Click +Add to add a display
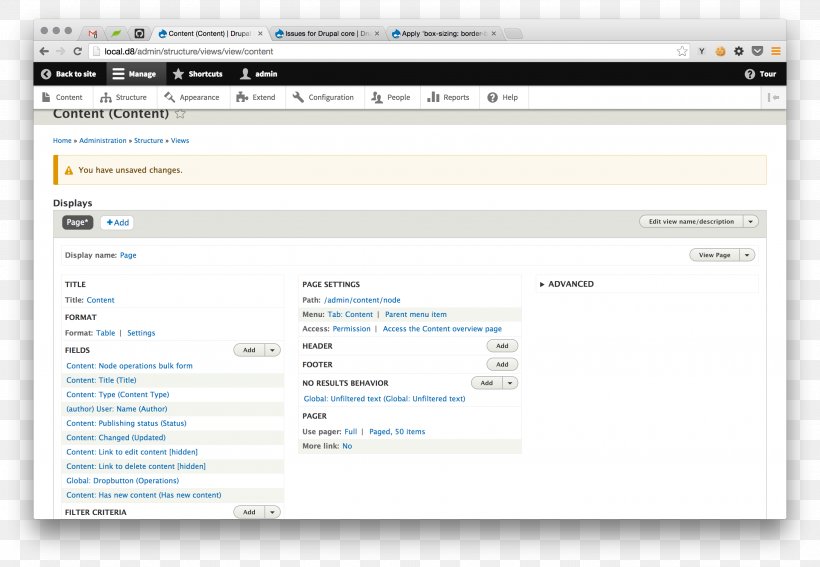Image resolution: width=820 pixels, height=567 pixels. tap(117, 222)
